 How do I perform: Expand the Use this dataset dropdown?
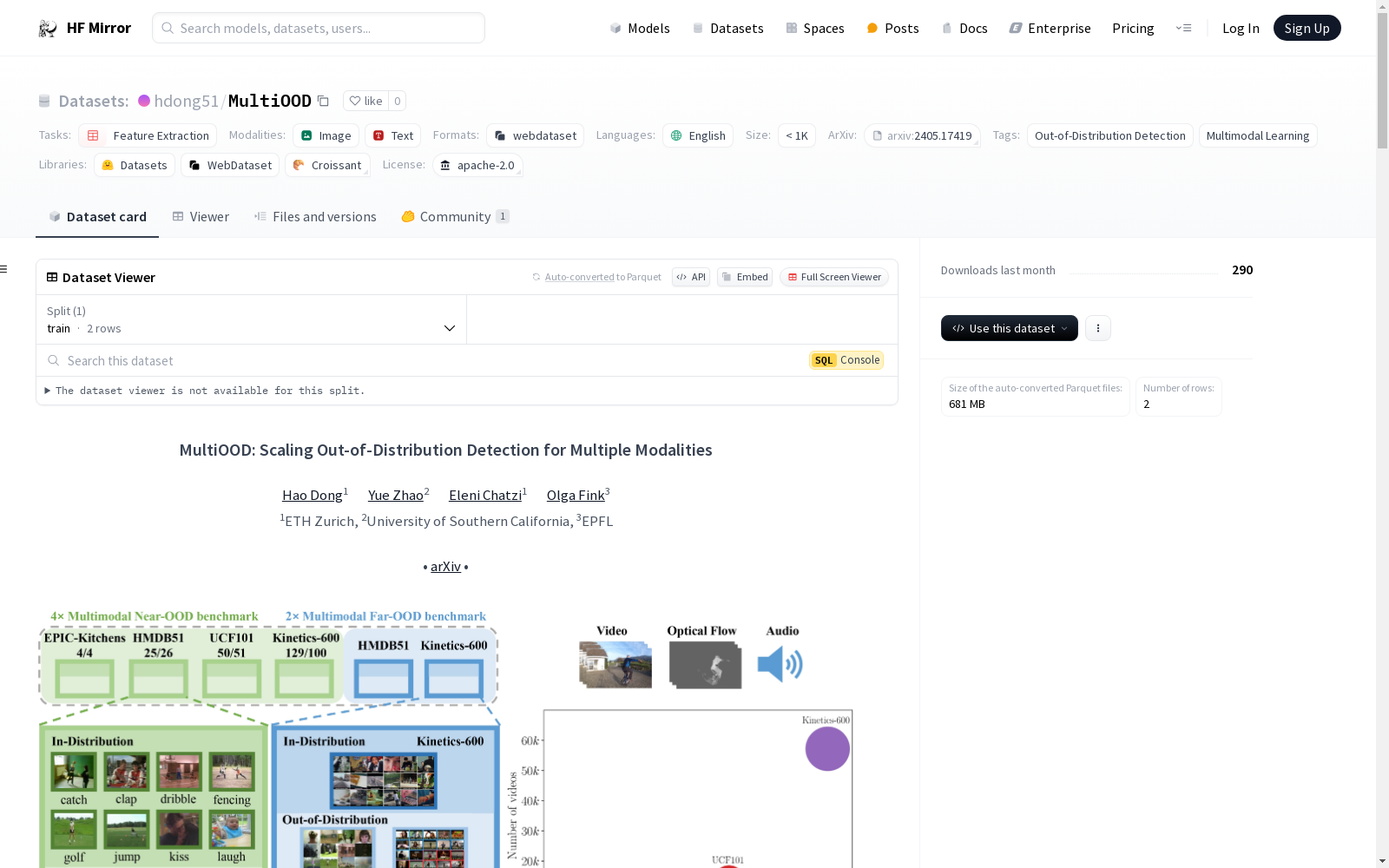(x=1009, y=328)
